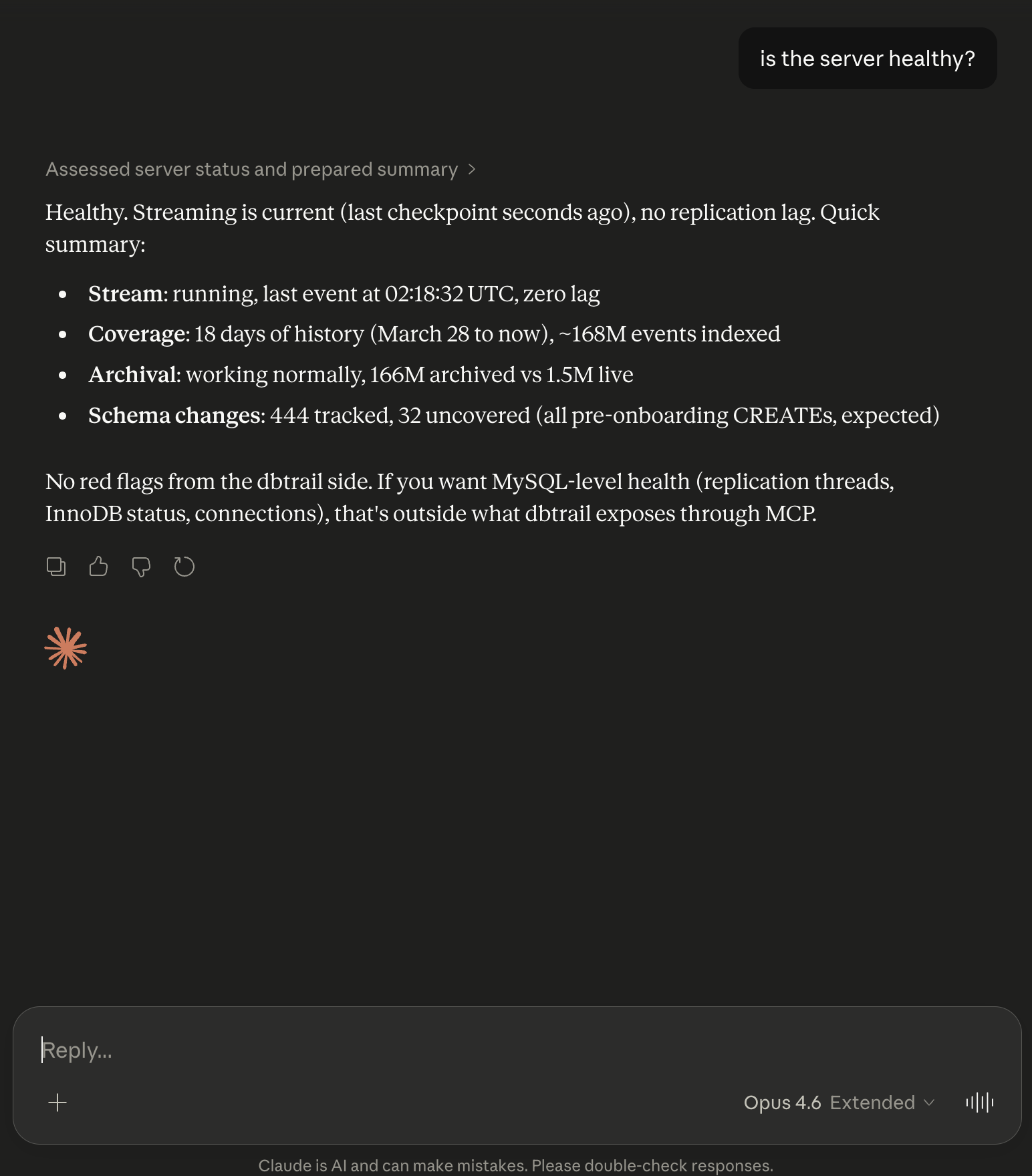Click the "is the server healthy?" message bubble
The height and width of the screenshot is (1176, 1032).
pyautogui.click(x=867, y=59)
